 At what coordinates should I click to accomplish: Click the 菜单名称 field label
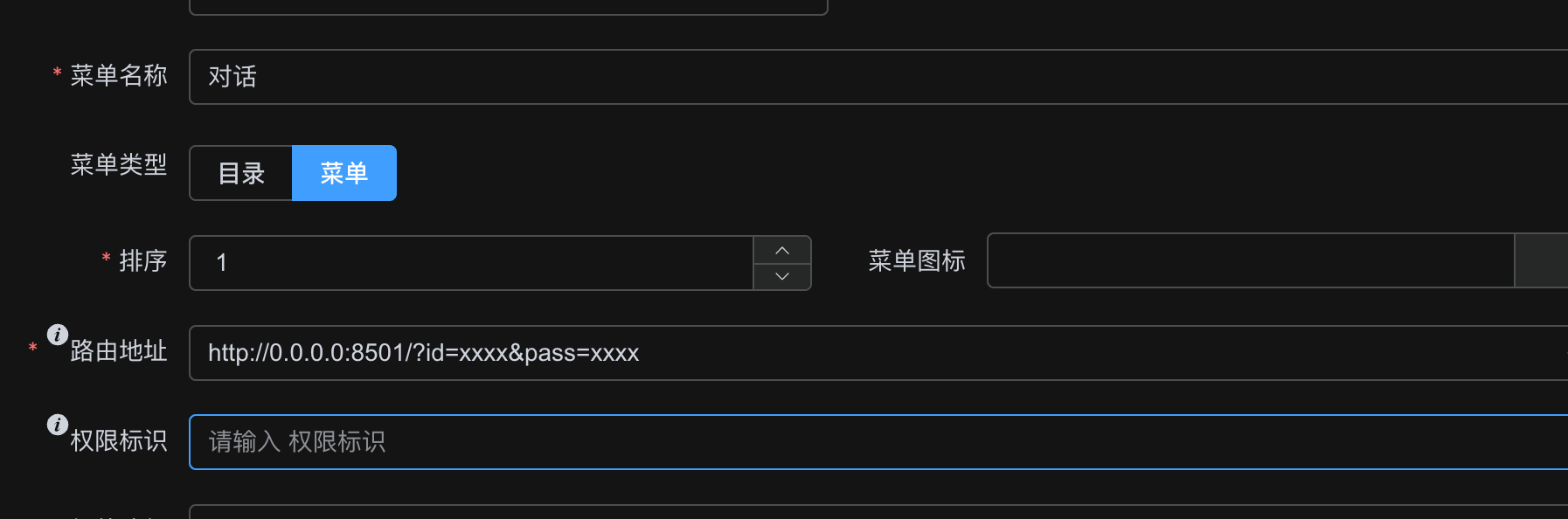(119, 76)
